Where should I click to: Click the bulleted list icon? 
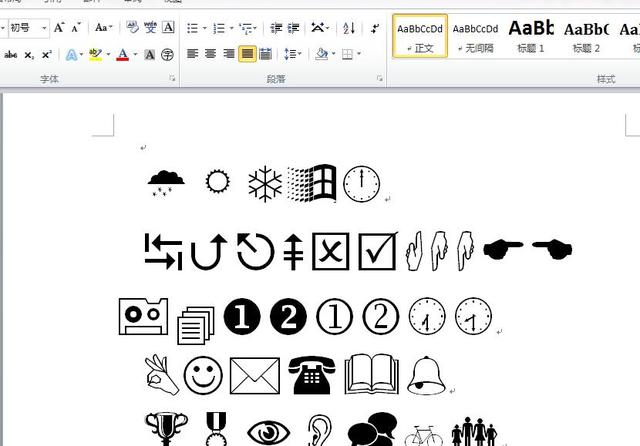pos(193,28)
